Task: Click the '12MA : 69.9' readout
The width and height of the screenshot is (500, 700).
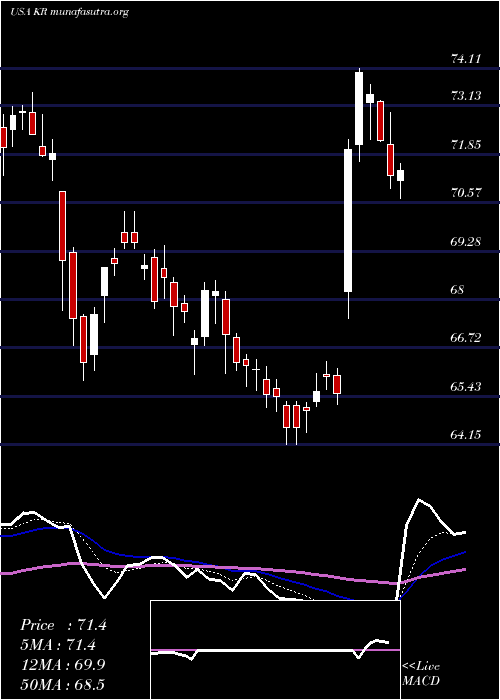Action: [x=63, y=665]
